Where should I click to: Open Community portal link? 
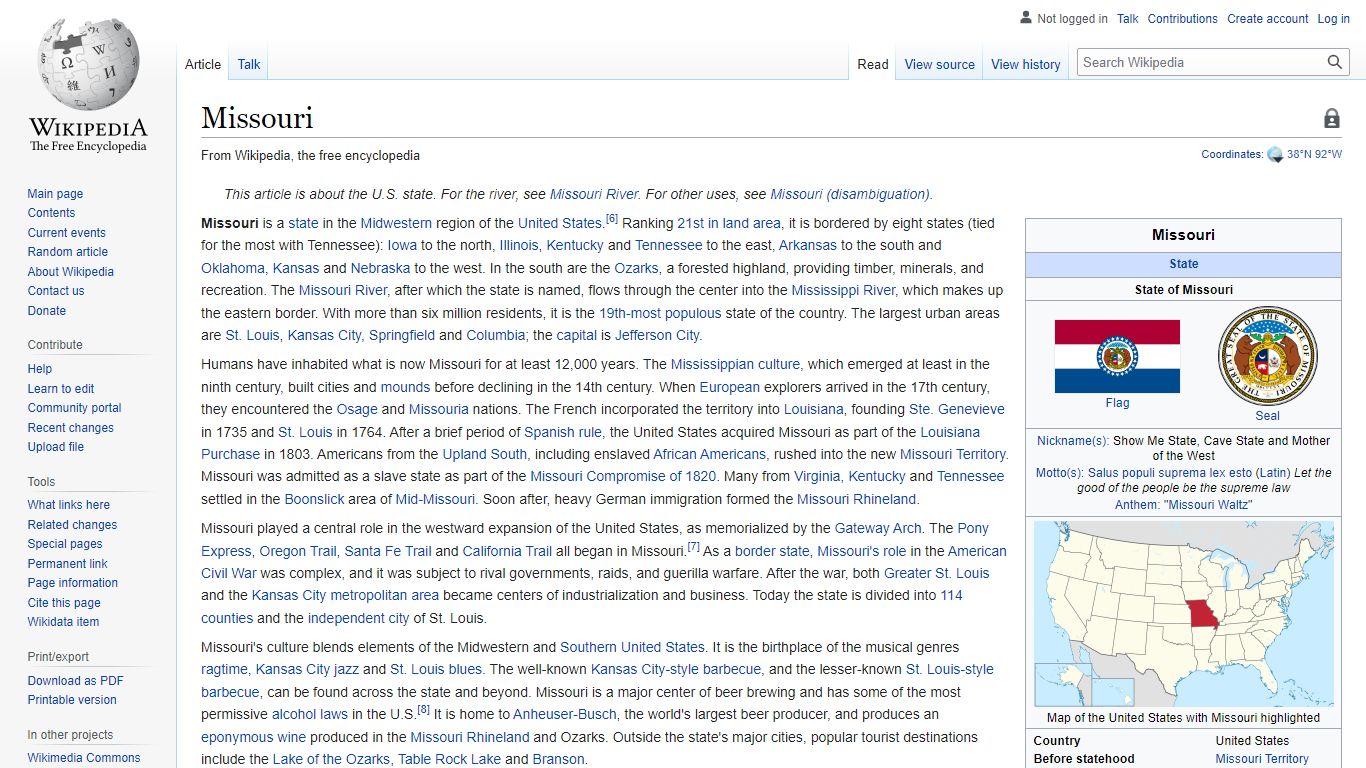click(x=74, y=408)
